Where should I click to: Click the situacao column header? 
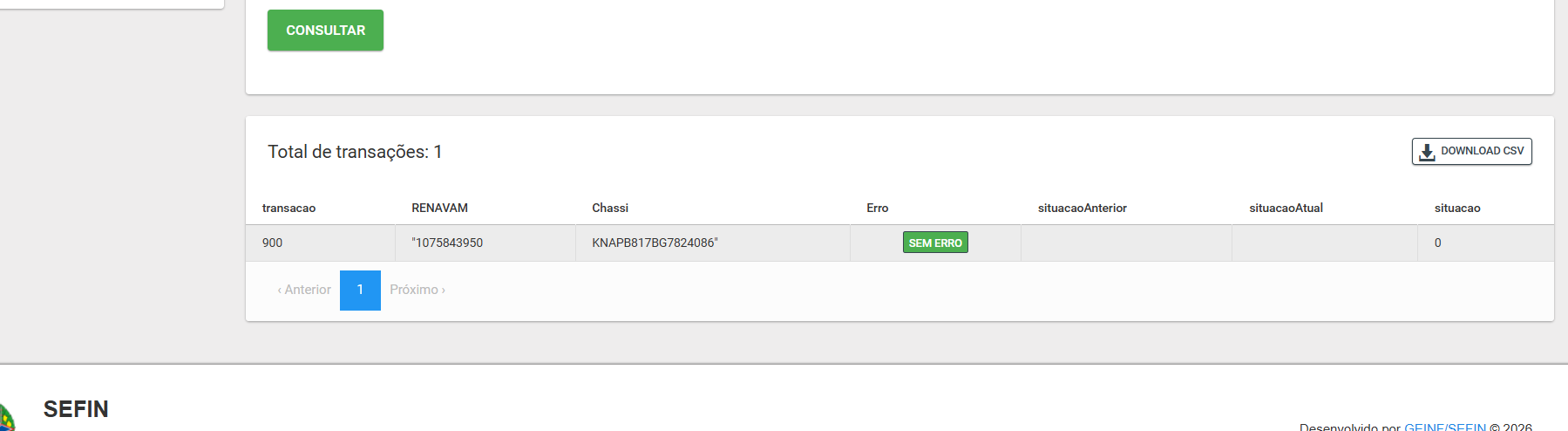(x=1457, y=208)
